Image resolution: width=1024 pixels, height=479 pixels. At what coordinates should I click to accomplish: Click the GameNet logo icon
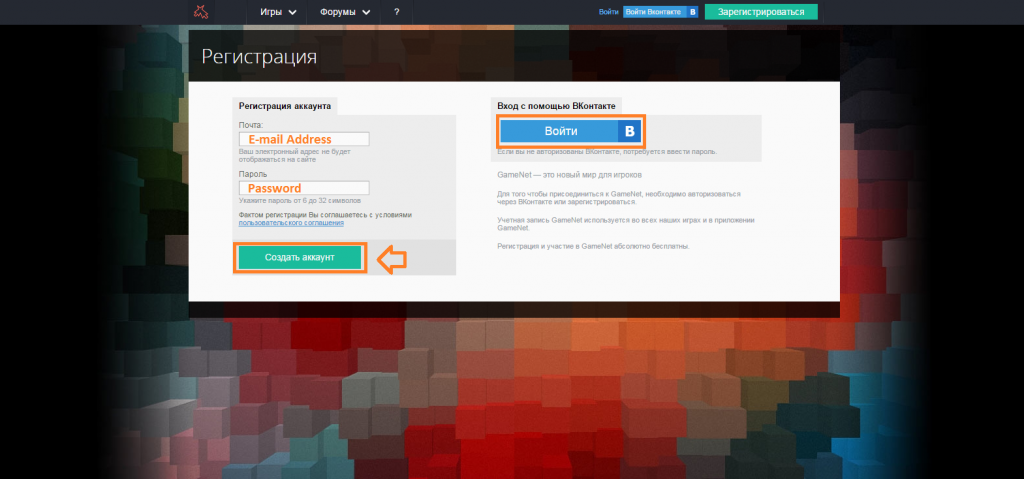[200, 12]
